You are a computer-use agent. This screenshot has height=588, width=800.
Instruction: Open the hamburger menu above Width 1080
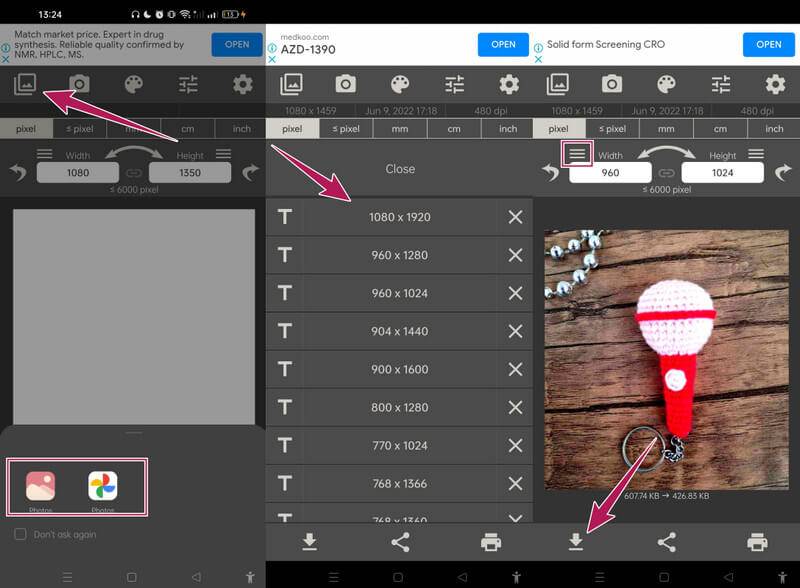44,154
